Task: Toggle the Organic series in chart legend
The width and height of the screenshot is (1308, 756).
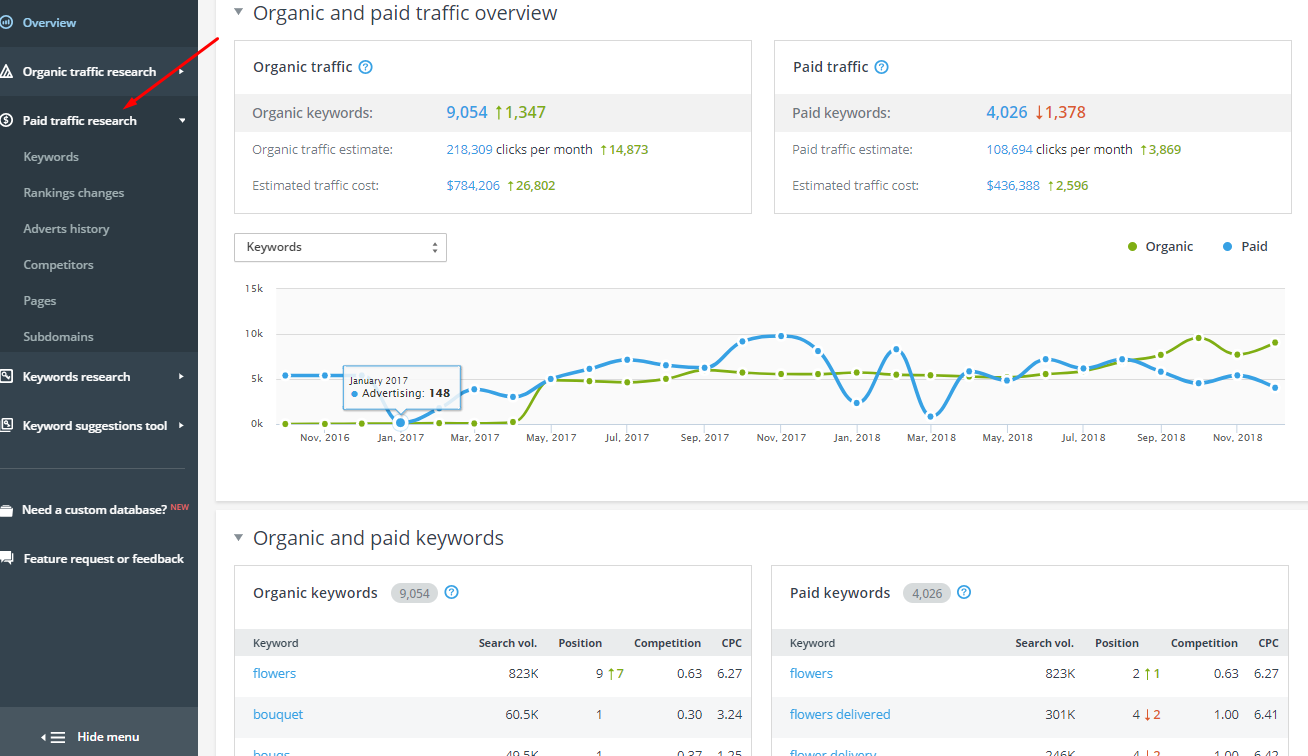Action: tap(1160, 246)
